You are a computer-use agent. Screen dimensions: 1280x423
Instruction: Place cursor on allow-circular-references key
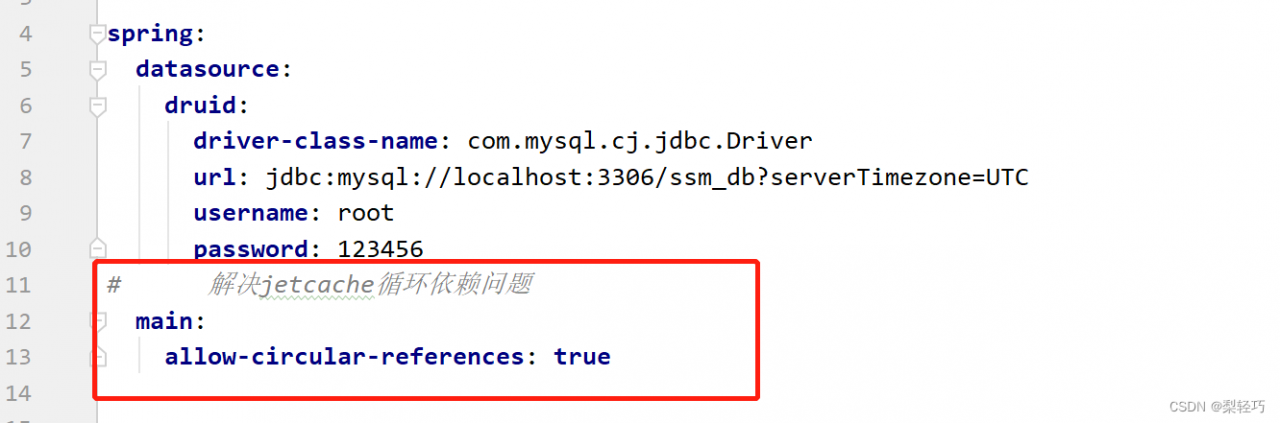pos(345,357)
